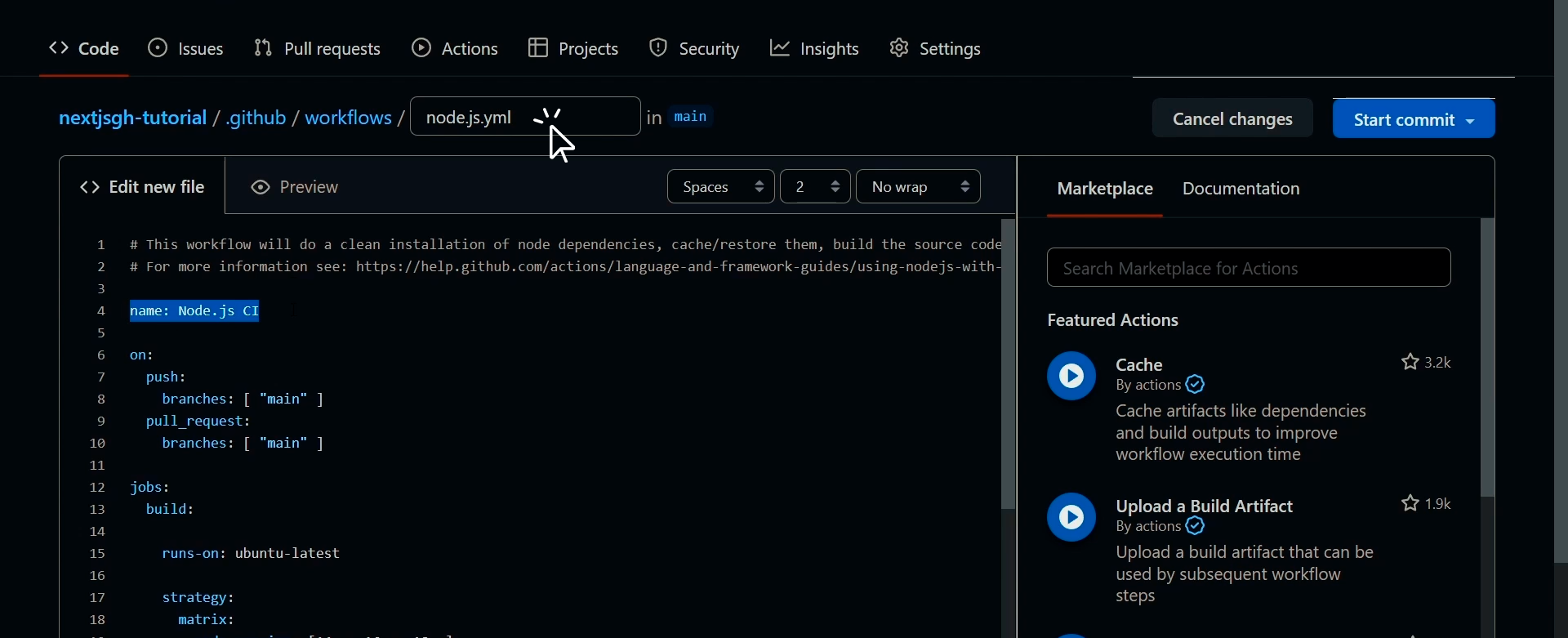Click the 'strategy:' code line

pyautogui.click(x=198, y=598)
